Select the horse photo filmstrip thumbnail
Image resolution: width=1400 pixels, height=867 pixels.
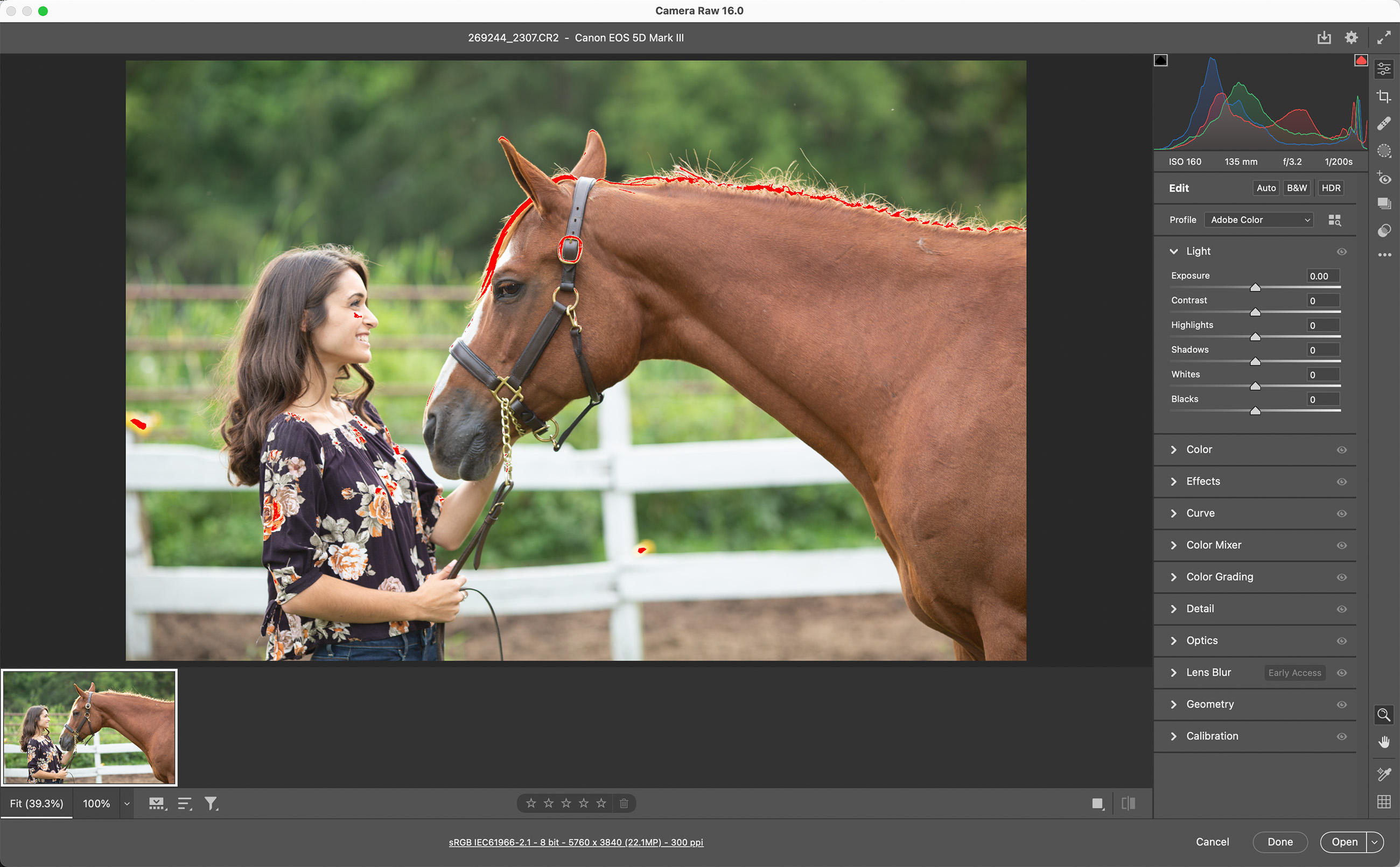click(89, 727)
